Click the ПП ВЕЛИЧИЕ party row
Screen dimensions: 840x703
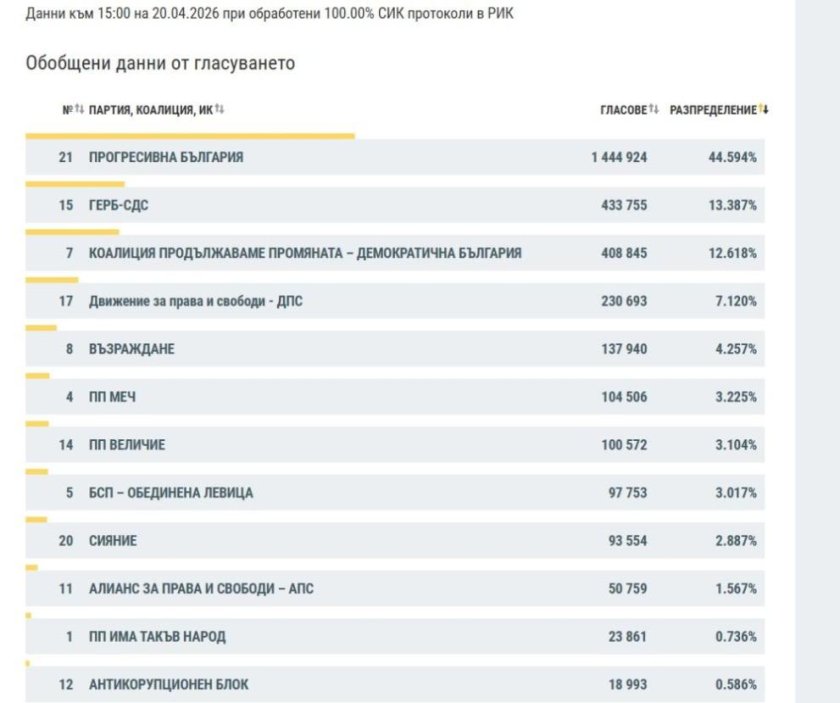127,445
